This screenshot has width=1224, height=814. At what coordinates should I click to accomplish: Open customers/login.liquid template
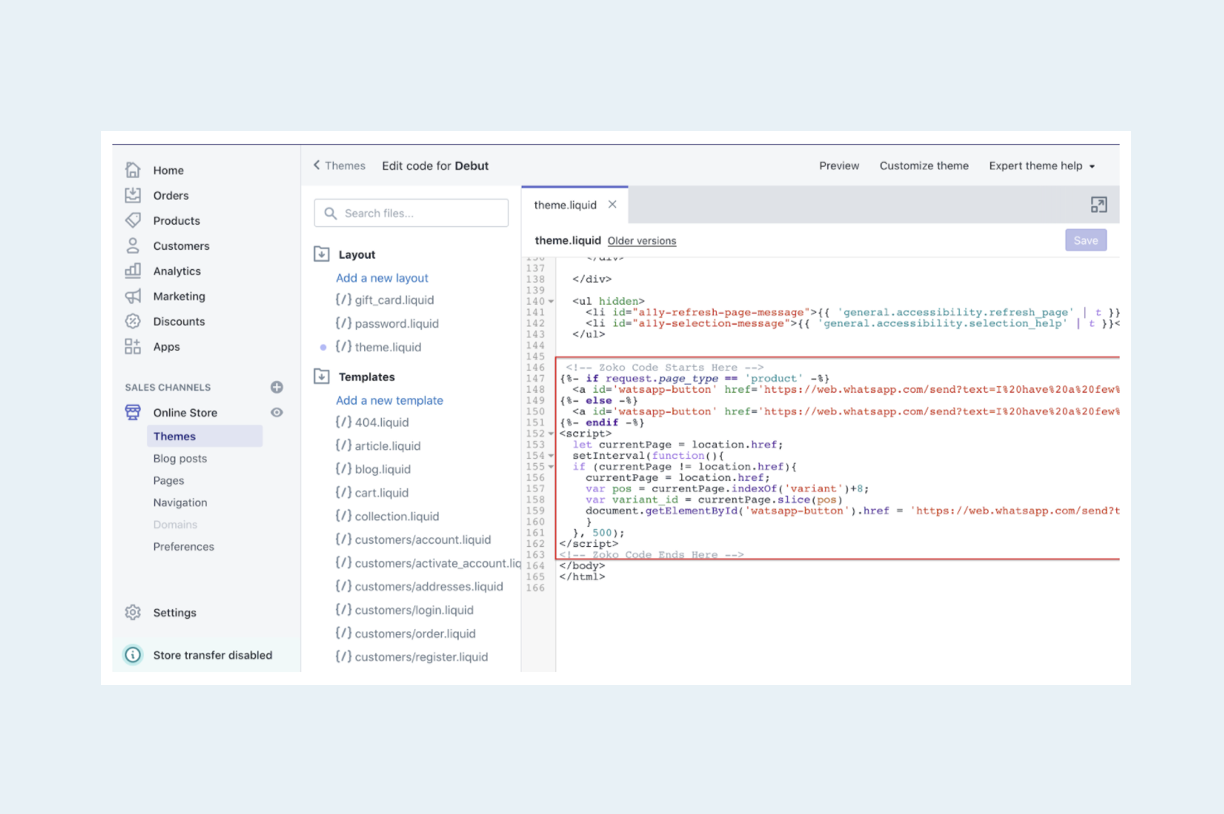[414, 610]
